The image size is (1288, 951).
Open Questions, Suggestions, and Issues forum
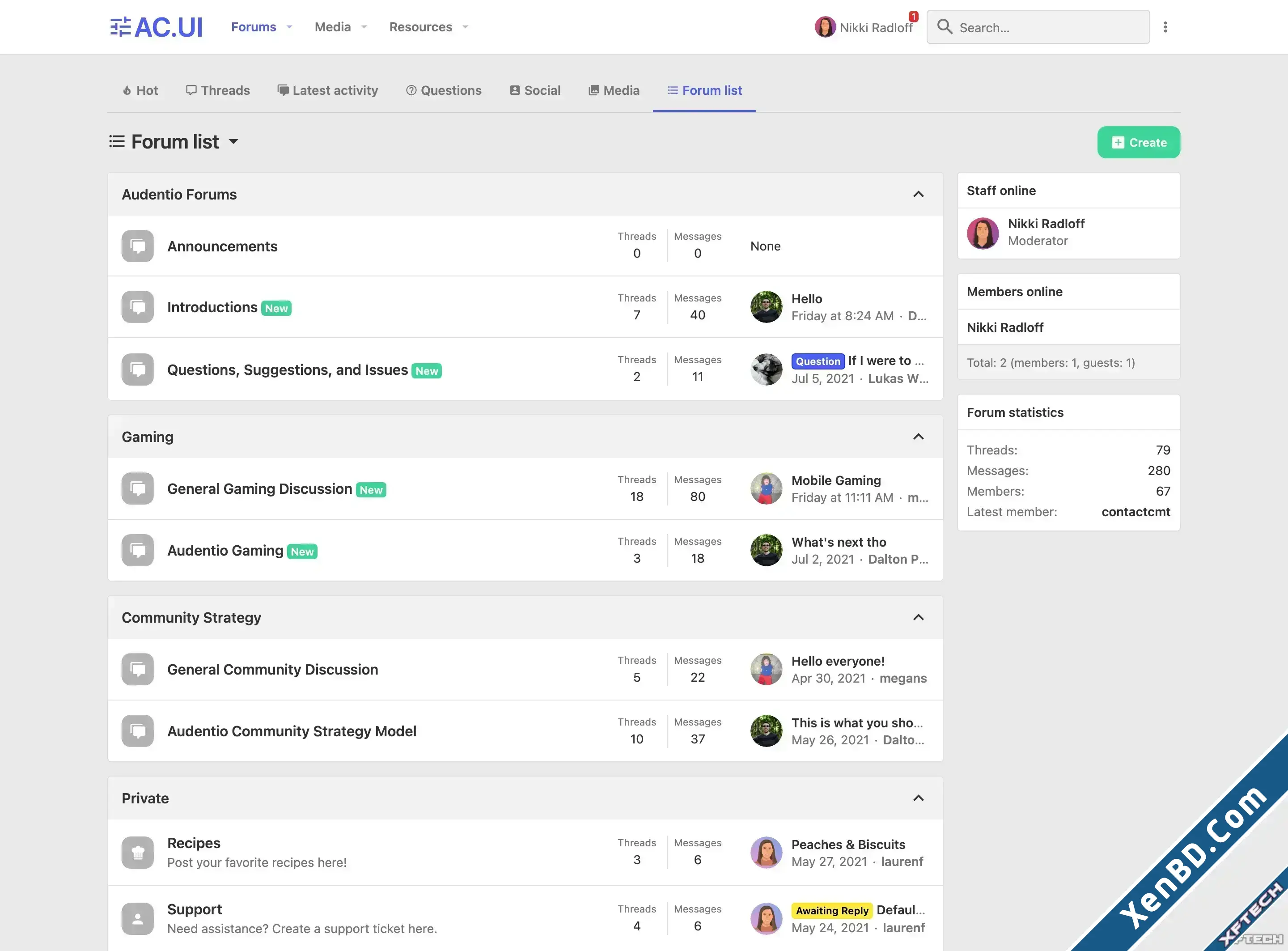288,369
